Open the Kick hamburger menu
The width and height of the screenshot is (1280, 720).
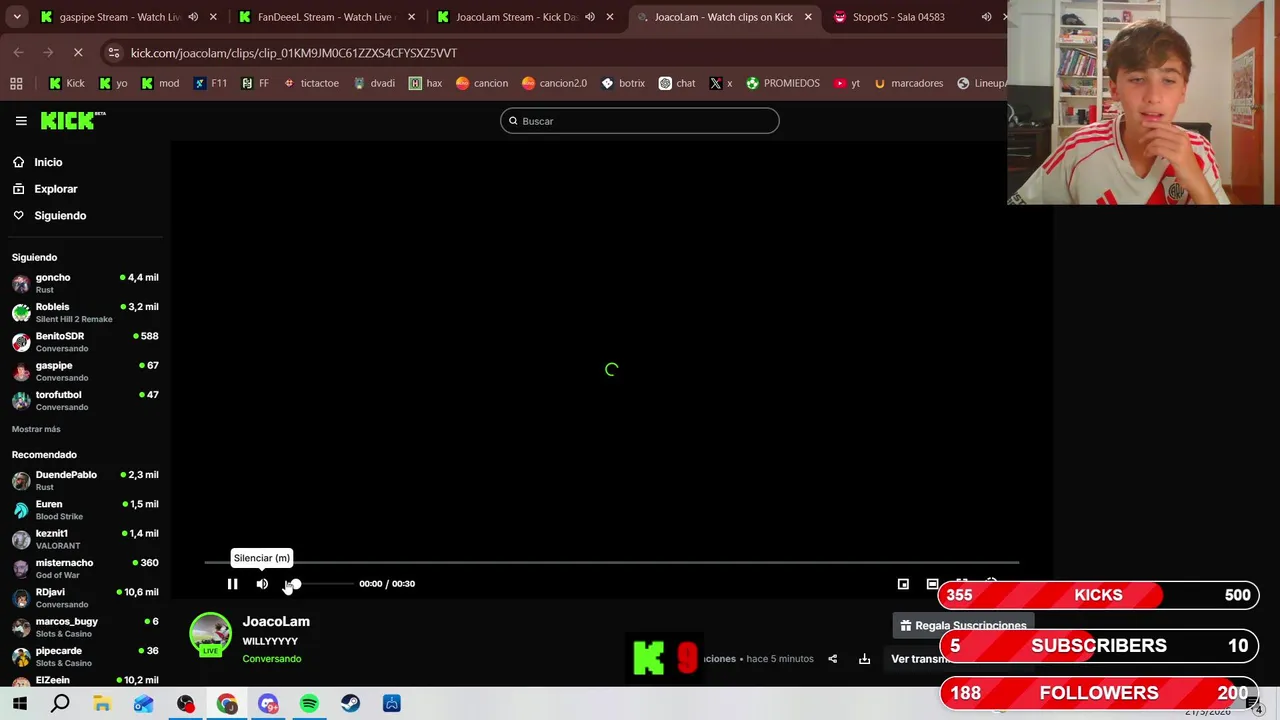pos(21,121)
